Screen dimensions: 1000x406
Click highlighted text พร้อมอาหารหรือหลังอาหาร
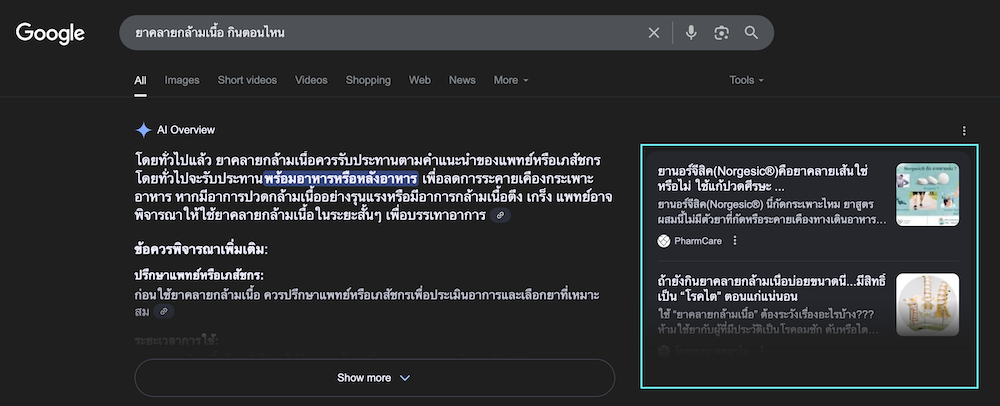(341, 177)
